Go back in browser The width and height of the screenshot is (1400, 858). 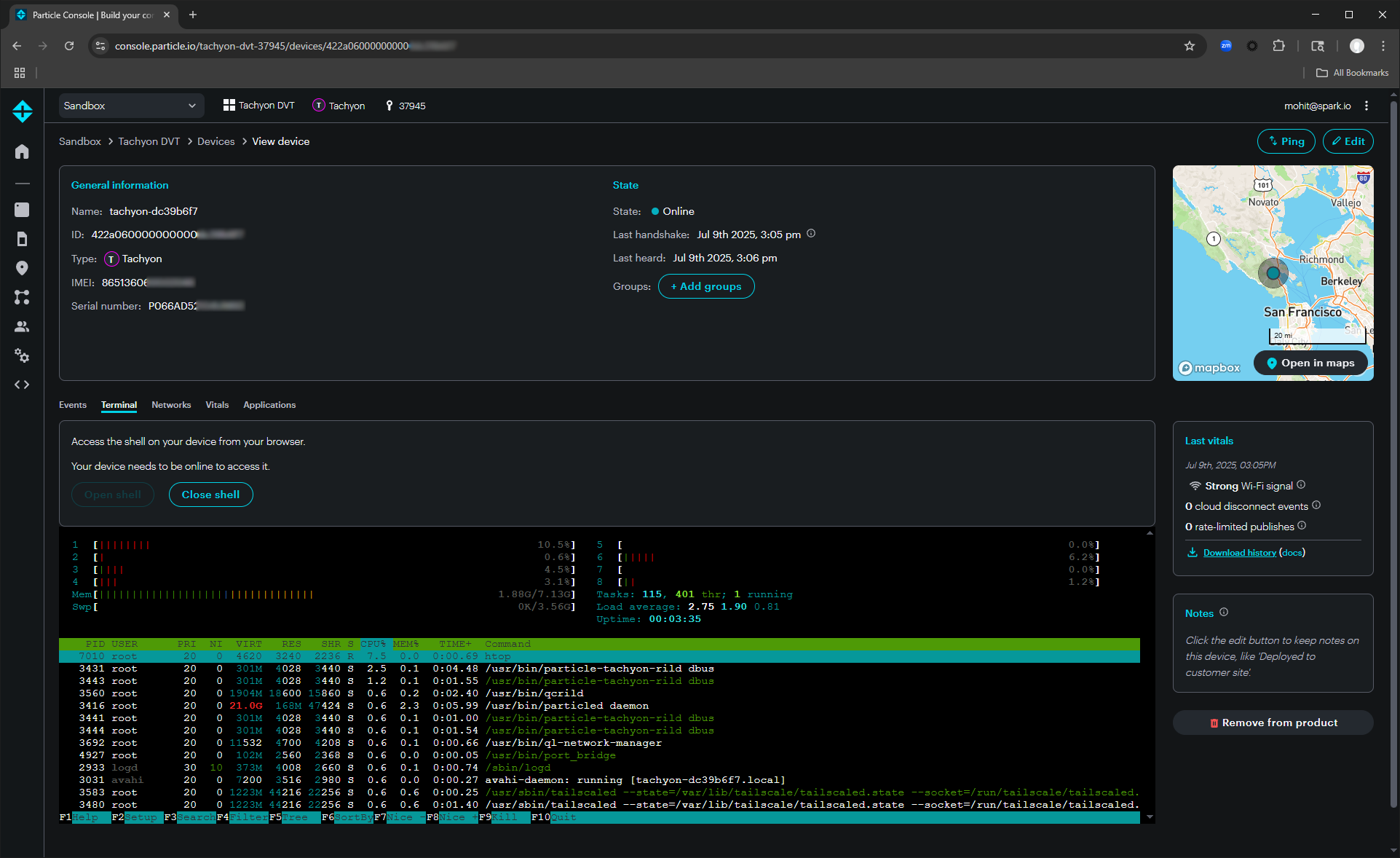tap(17, 46)
